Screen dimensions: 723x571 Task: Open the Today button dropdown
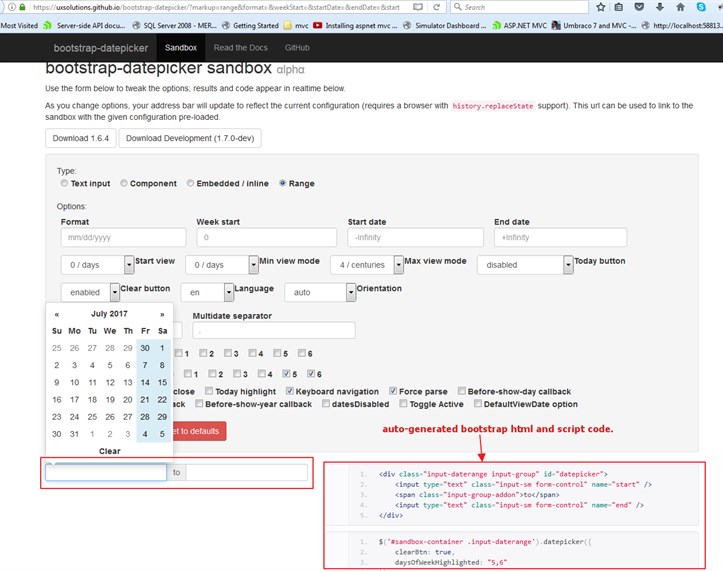525,265
